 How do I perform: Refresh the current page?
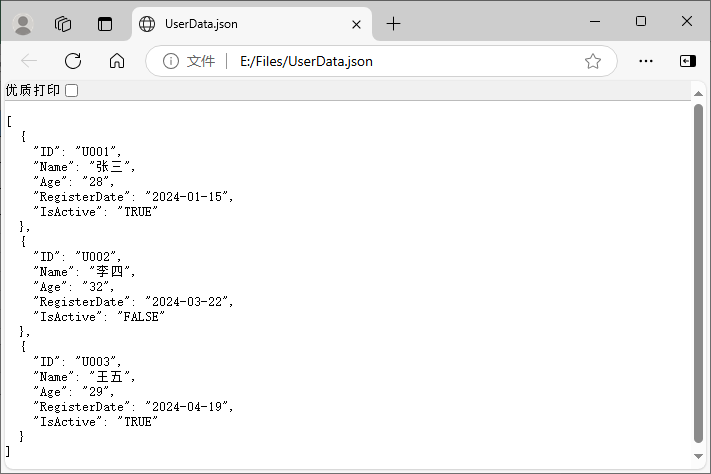73,61
